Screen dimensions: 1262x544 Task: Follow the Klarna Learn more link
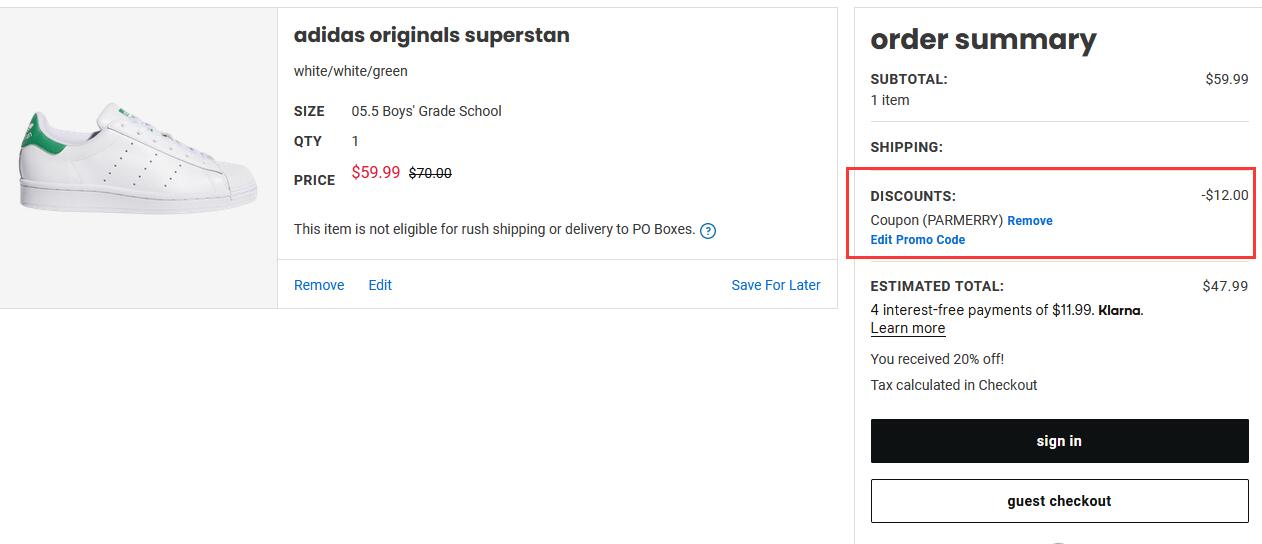908,328
